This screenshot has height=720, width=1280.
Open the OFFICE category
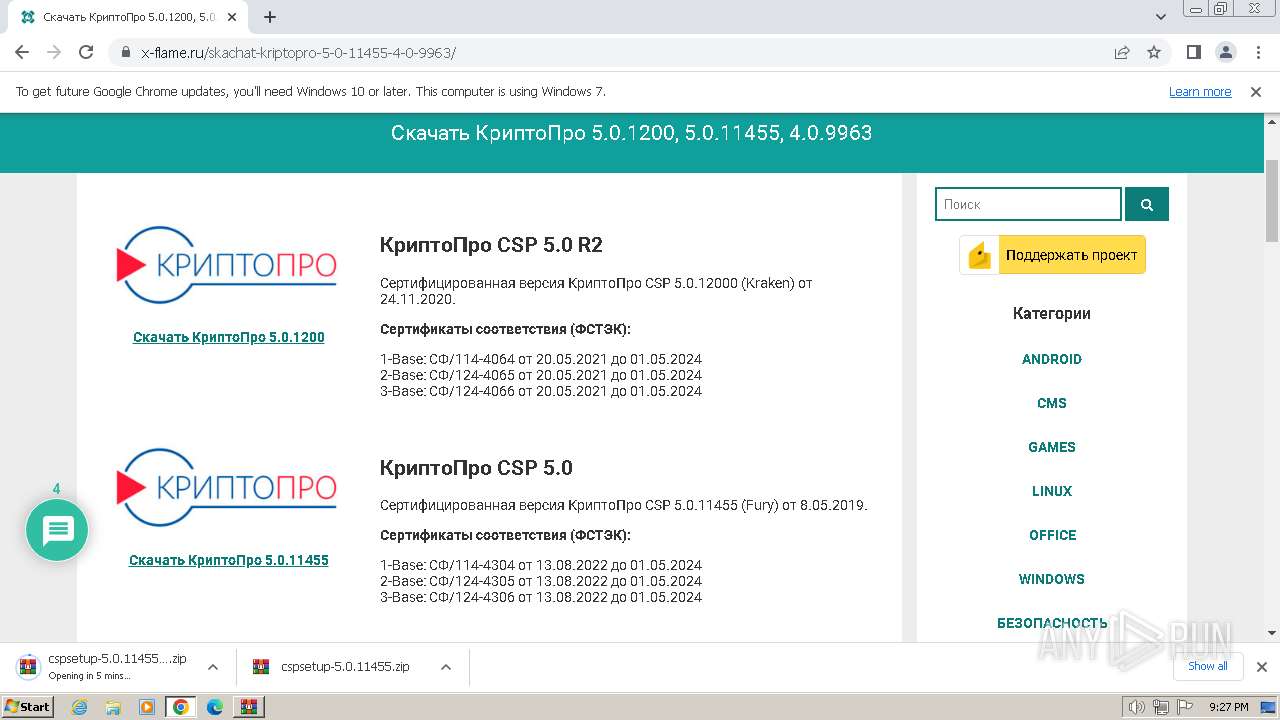pos(1052,535)
